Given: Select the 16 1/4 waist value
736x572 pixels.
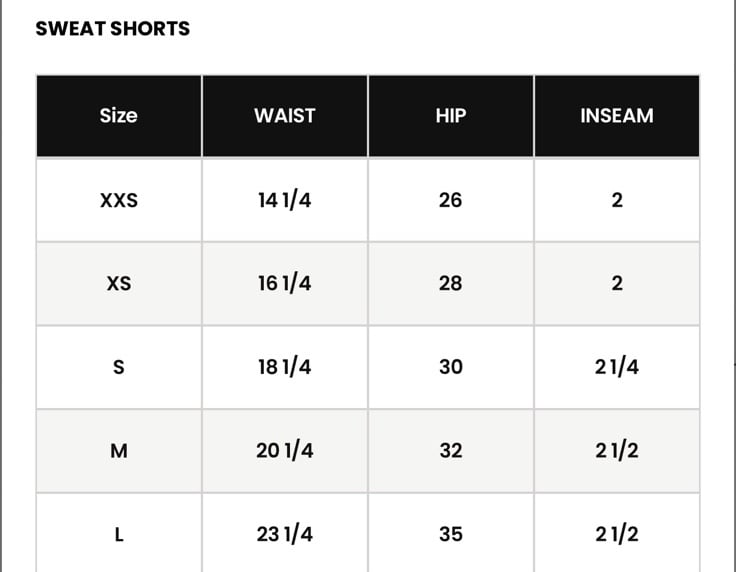Looking at the screenshot, I should click(285, 283).
